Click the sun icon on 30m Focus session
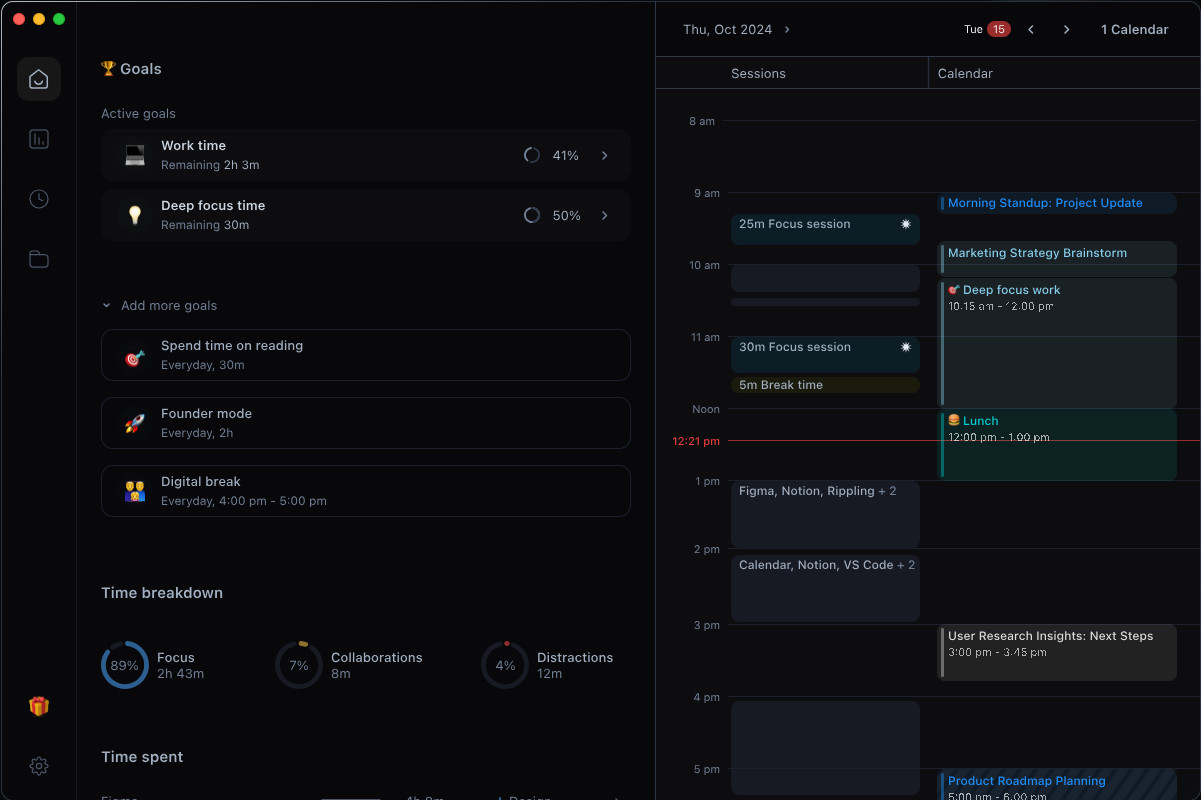The image size is (1201, 800). (906, 347)
